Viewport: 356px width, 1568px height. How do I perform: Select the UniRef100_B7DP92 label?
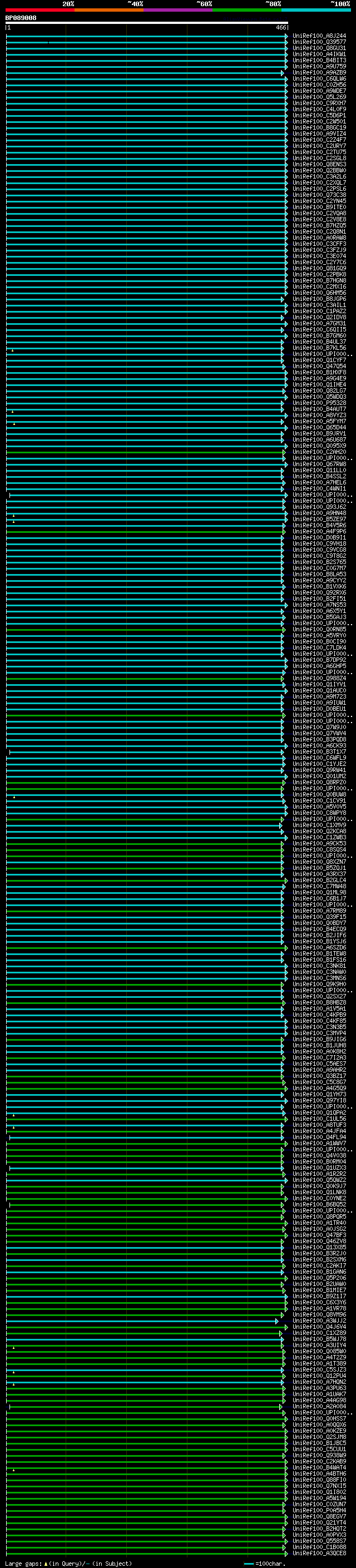(319, 660)
